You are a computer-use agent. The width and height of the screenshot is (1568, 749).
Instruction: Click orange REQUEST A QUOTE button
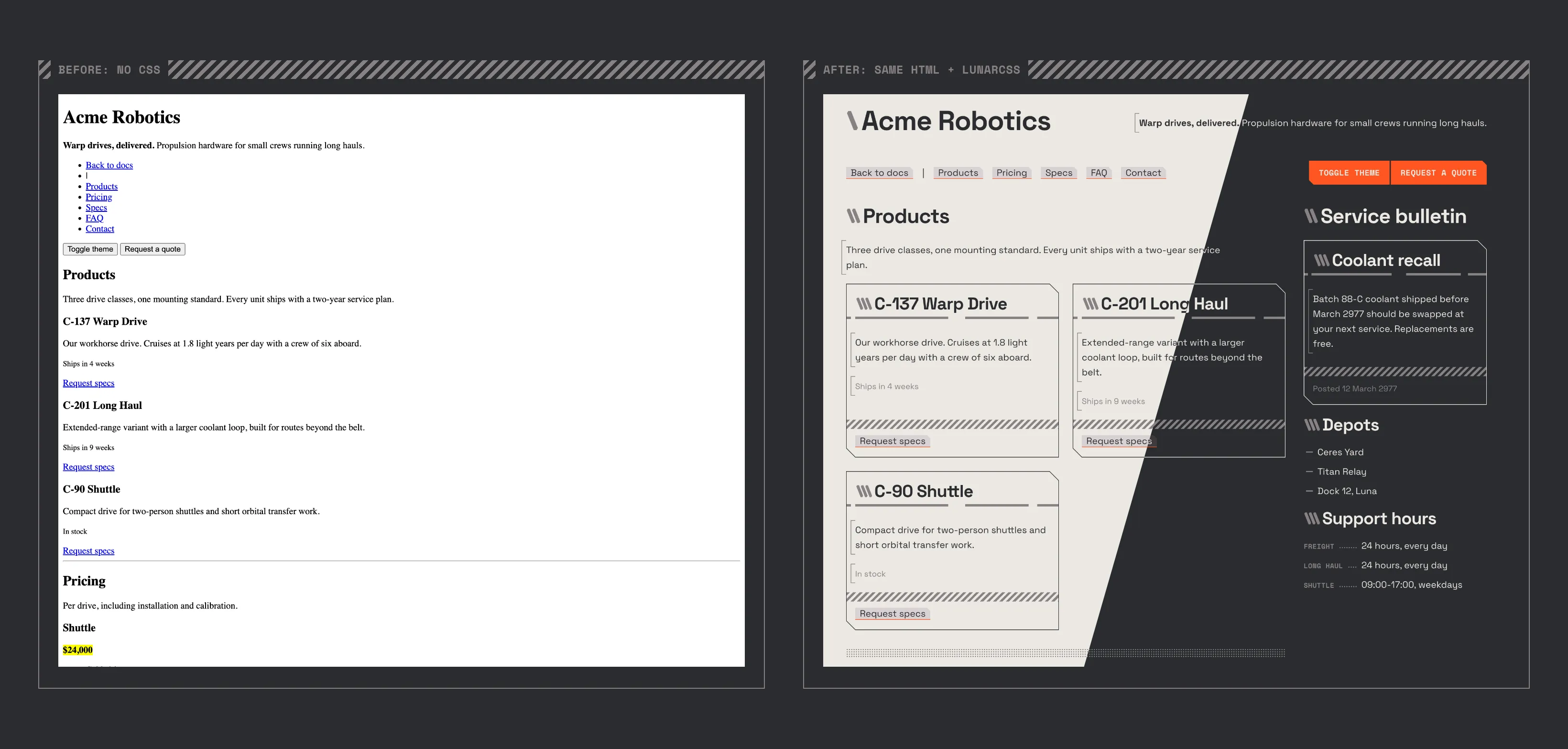pos(1438,173)
